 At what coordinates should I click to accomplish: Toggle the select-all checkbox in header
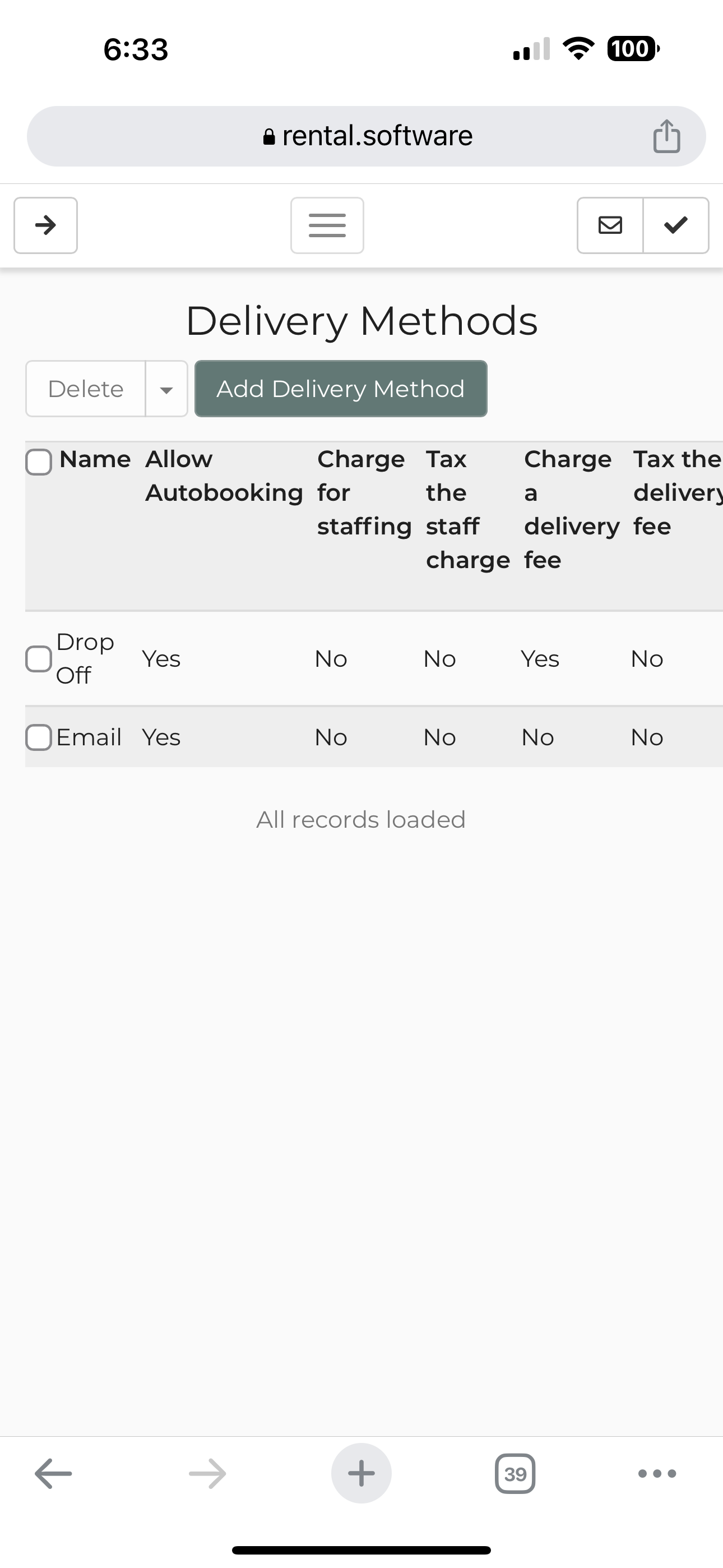(38, 462)
